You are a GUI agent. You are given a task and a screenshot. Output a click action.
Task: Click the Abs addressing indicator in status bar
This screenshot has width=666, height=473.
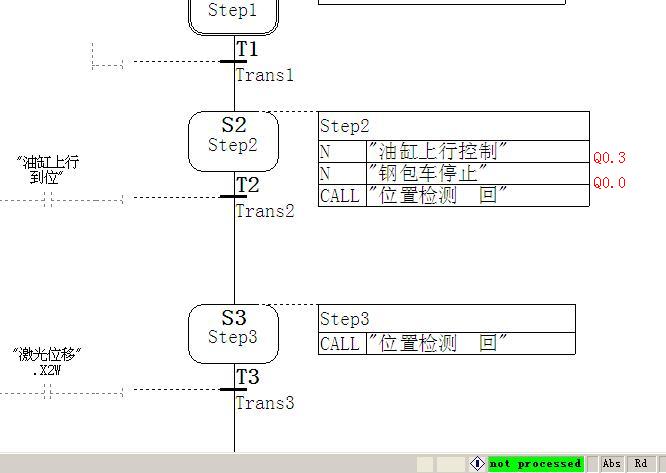click(611, 464)
